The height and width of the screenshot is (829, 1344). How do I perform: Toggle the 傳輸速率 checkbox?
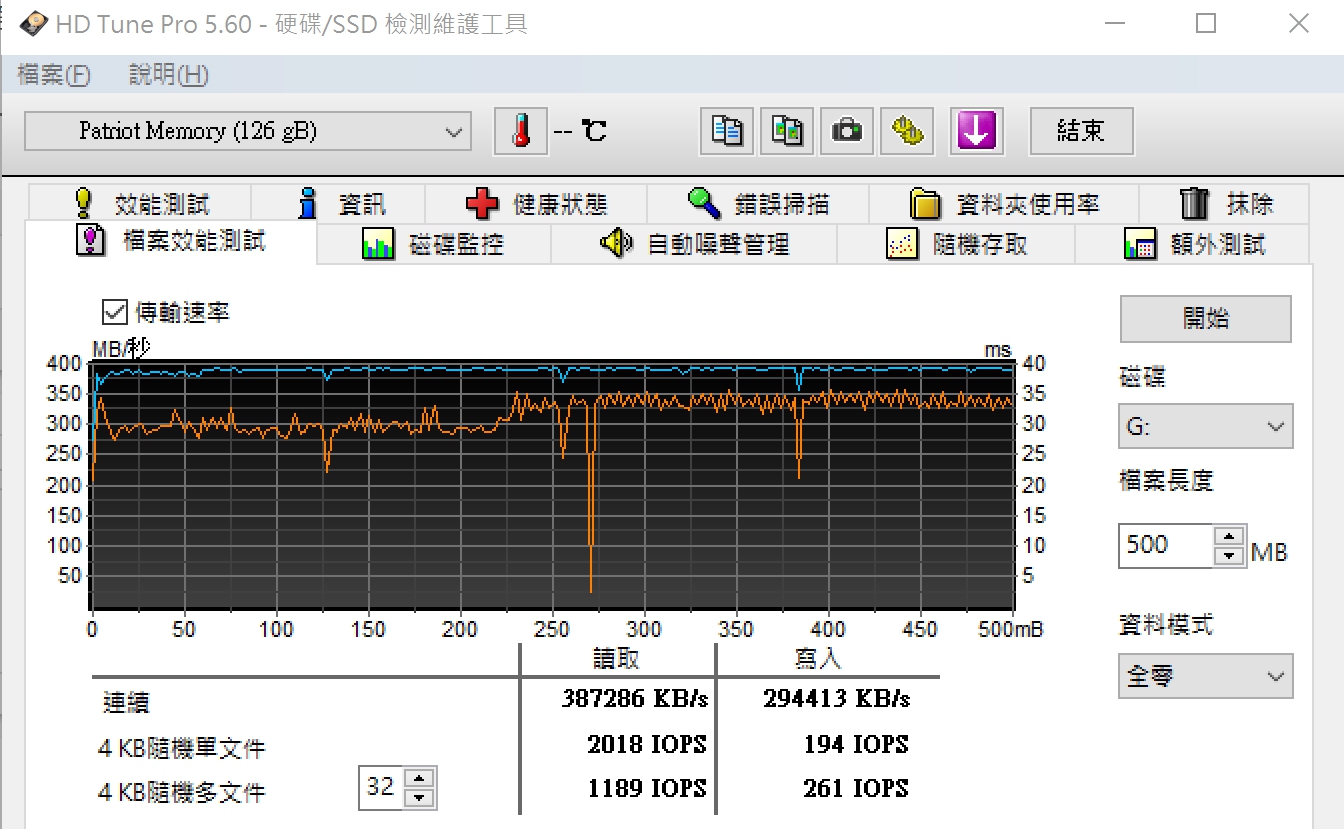(x=115, y=312)
